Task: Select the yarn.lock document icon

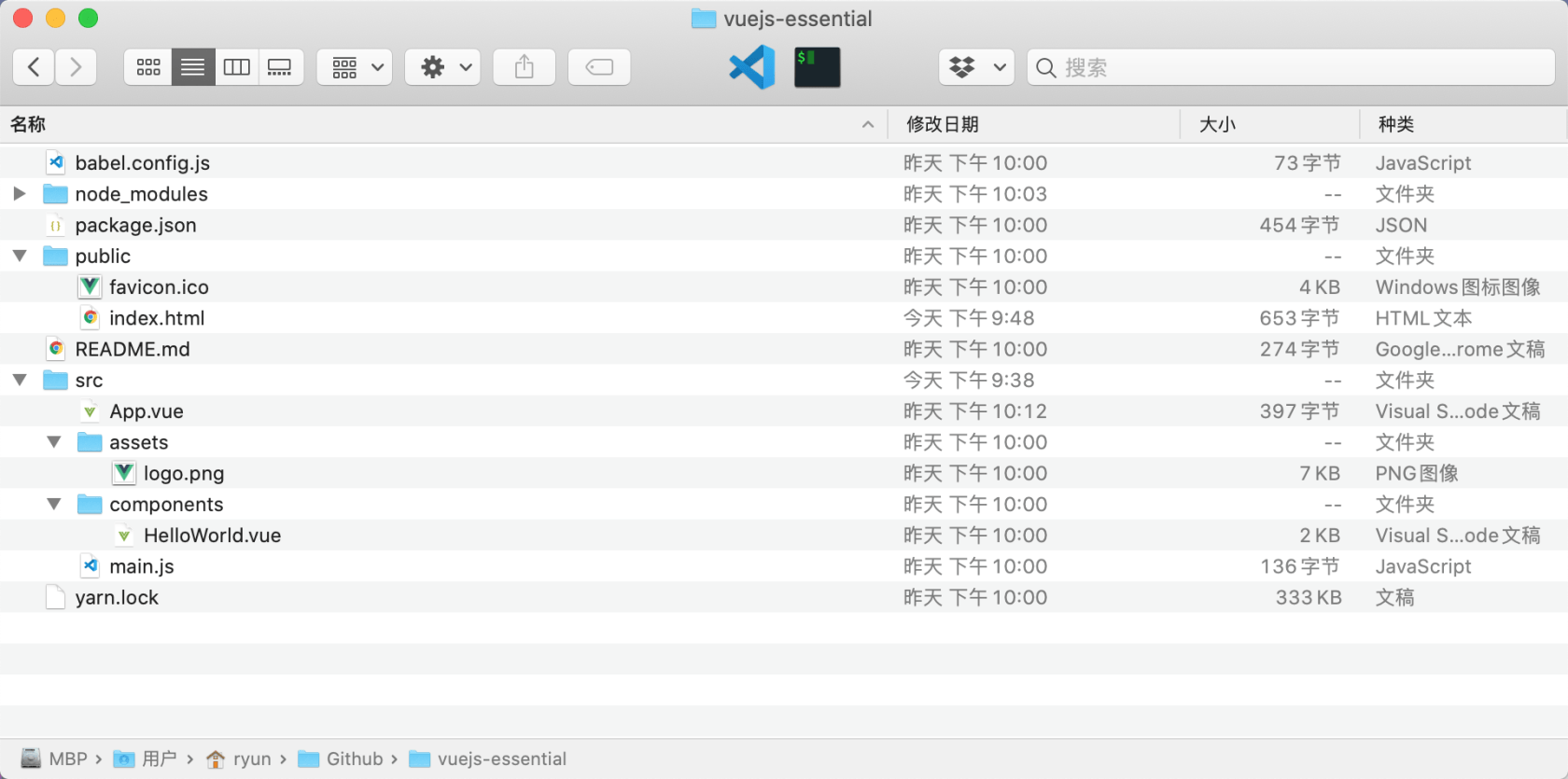Action: [x=56, y=597]
